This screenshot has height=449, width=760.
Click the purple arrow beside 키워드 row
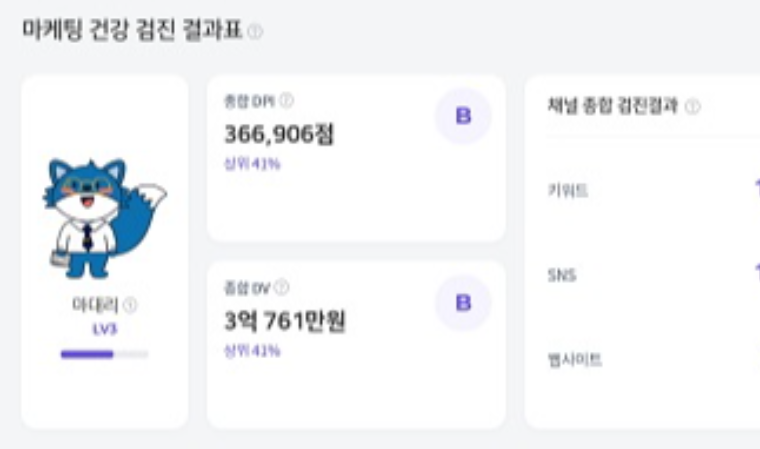point(757,189)
